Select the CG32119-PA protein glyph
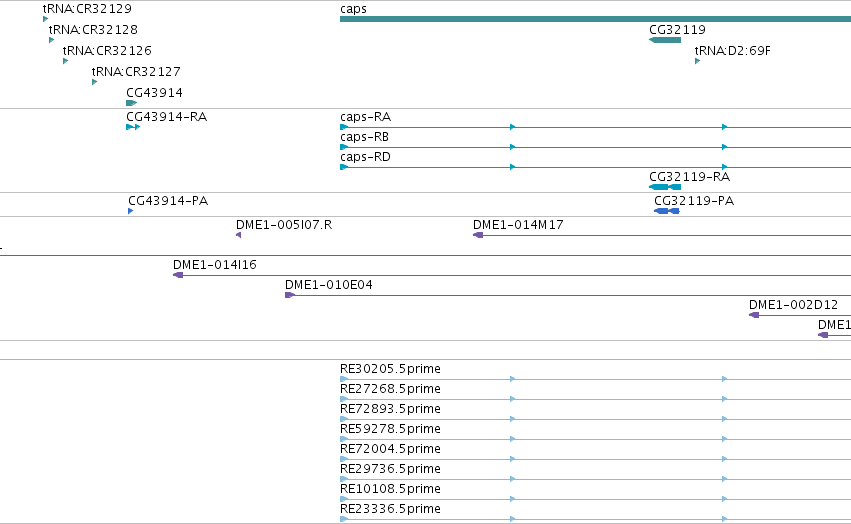The height and width of the screenshot is (524, 851). click(666, 211)
